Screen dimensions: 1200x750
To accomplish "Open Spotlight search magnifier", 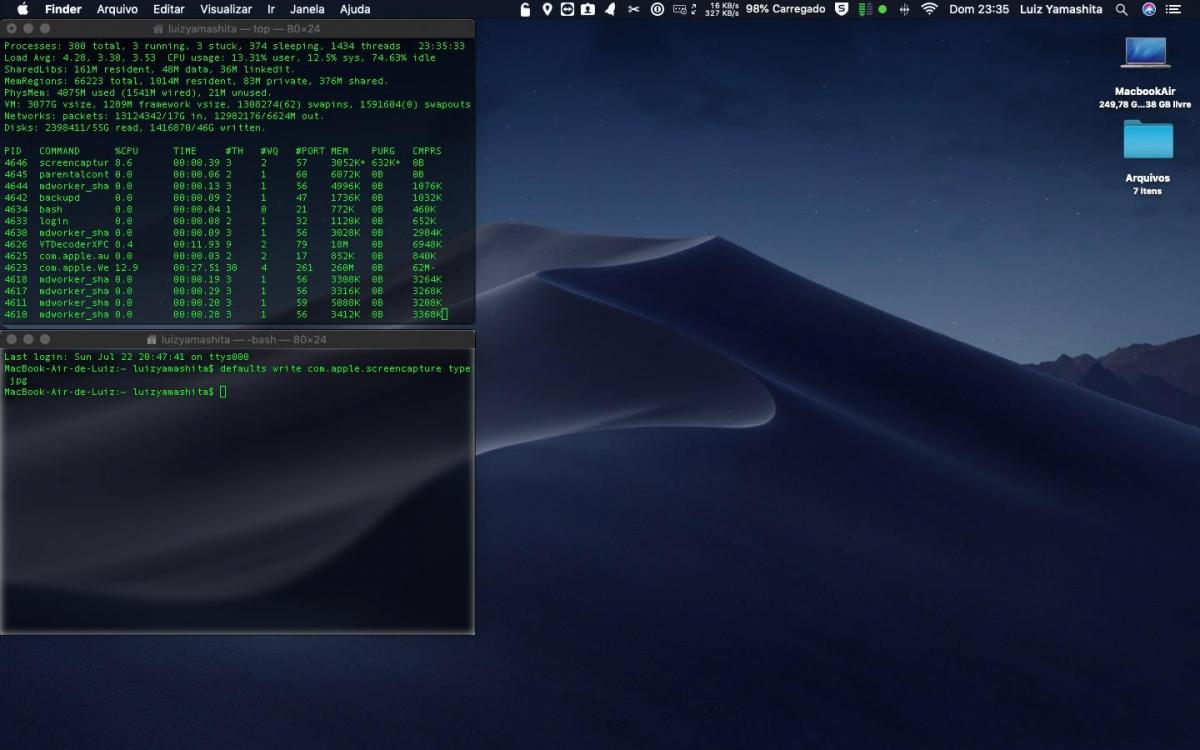I will pyautogui.click(x=1122, y=9).
